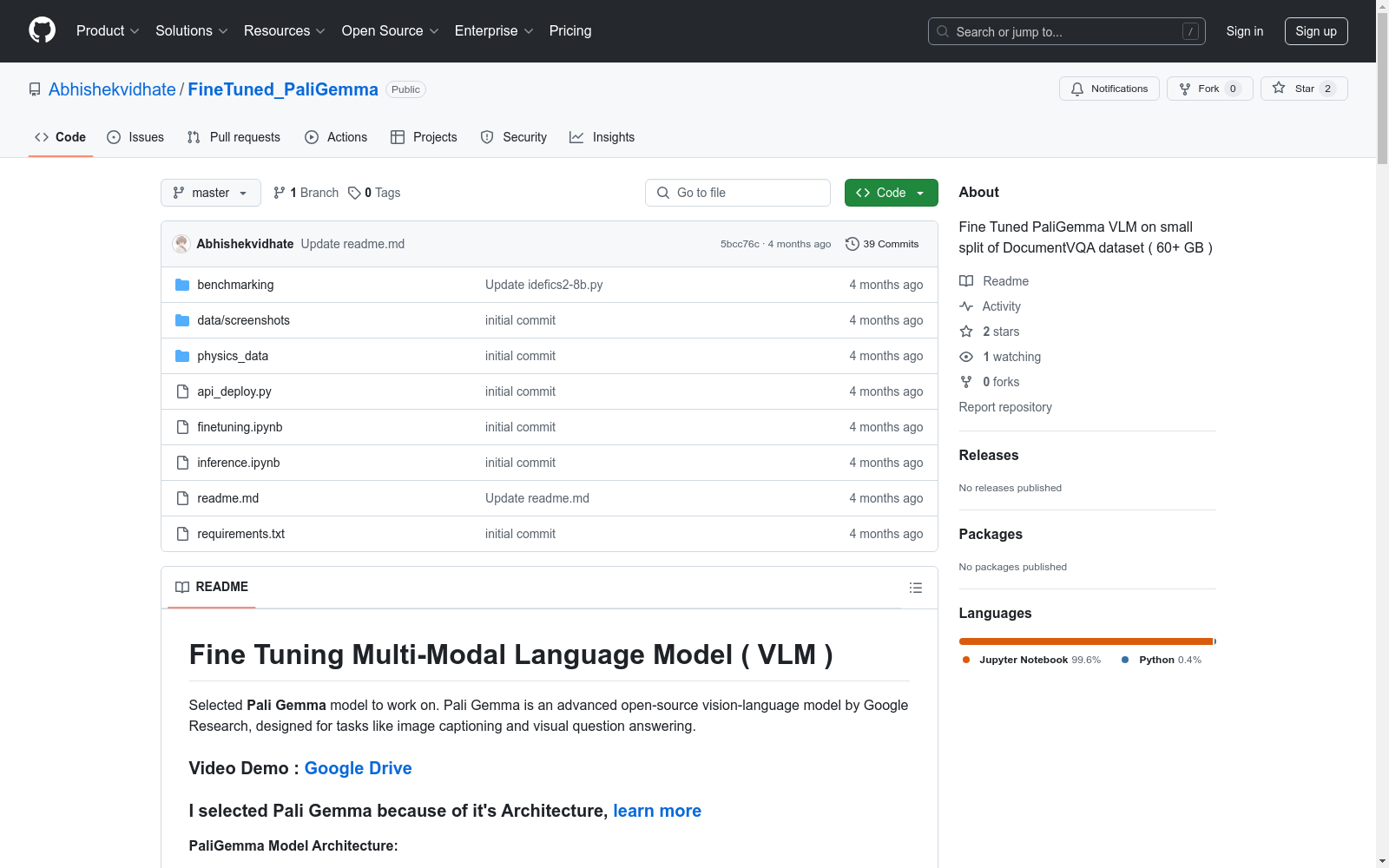Open the Packages section heading

[x=991, y=534]
